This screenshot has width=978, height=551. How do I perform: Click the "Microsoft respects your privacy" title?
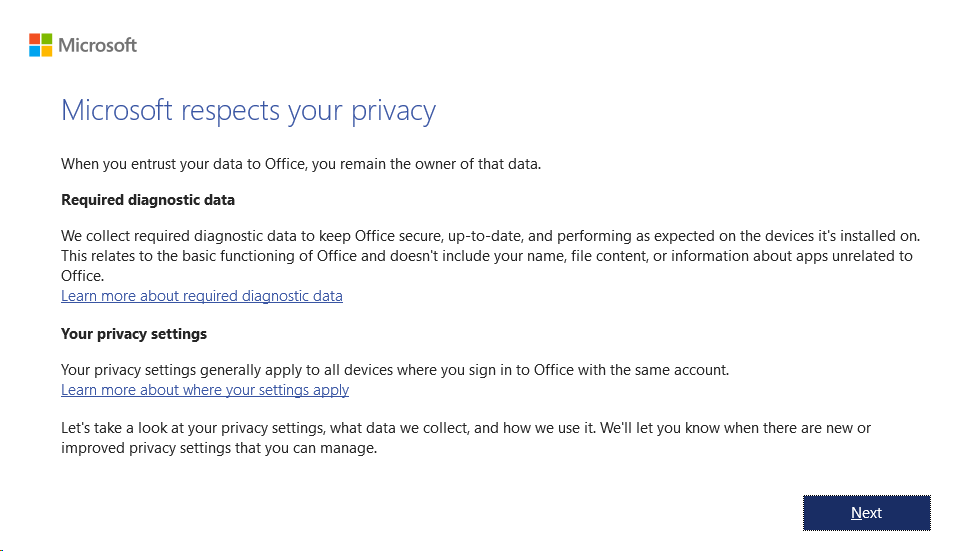pos(248,111)
